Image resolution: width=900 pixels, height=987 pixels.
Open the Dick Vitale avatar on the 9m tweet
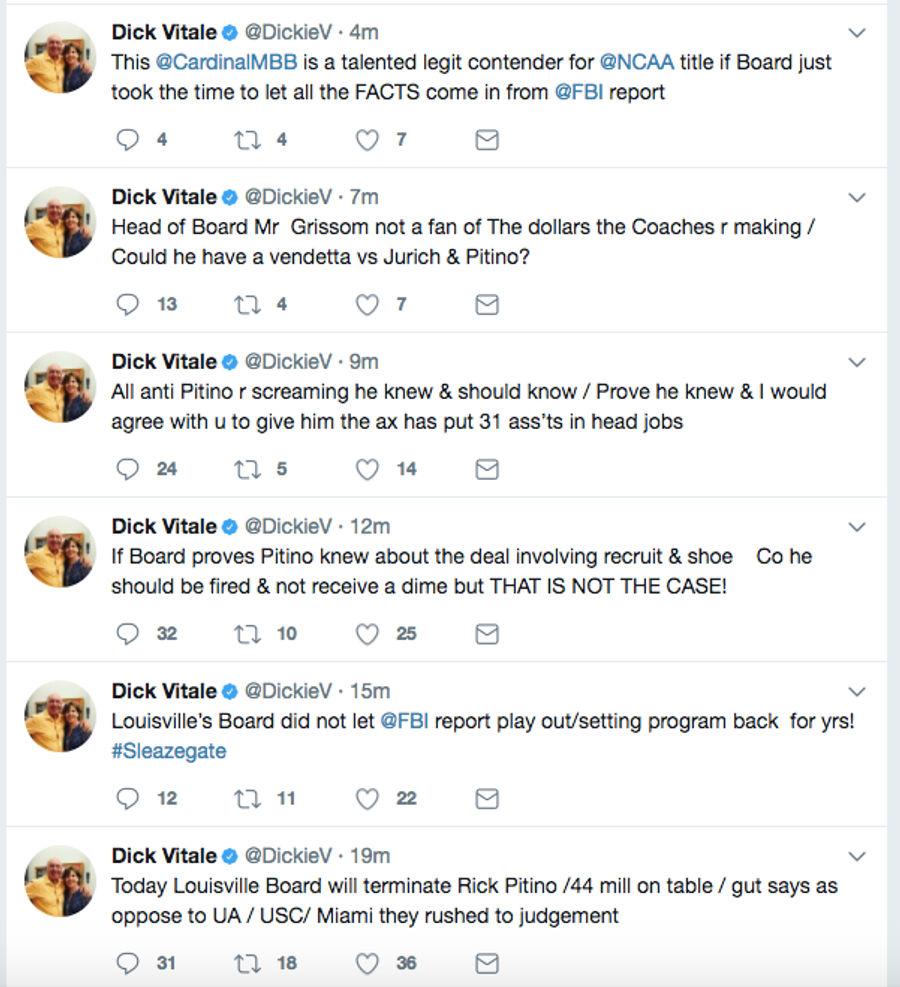[59, 386]
